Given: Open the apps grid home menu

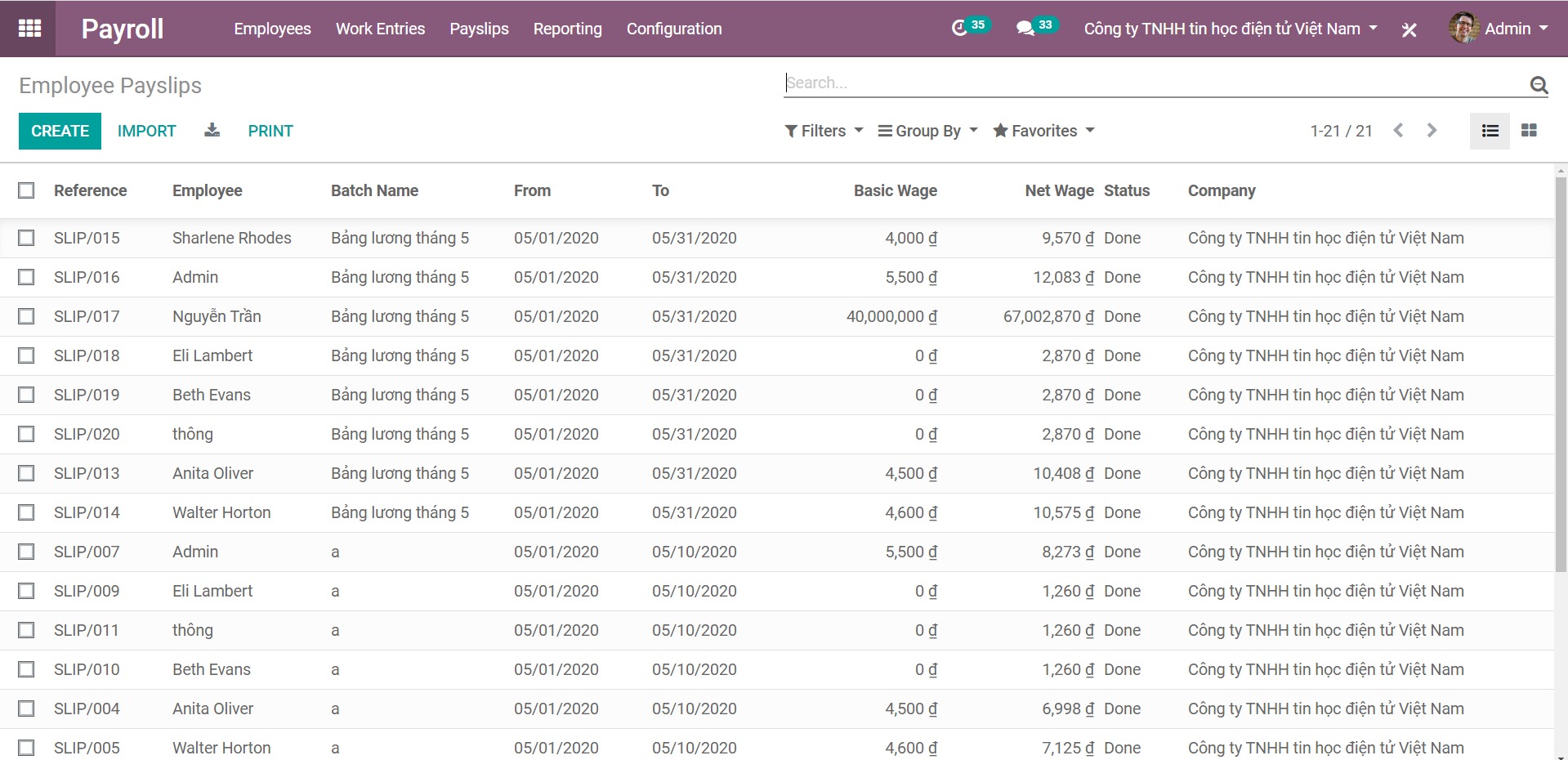Looking at the screenshot, I should [29, 29].
